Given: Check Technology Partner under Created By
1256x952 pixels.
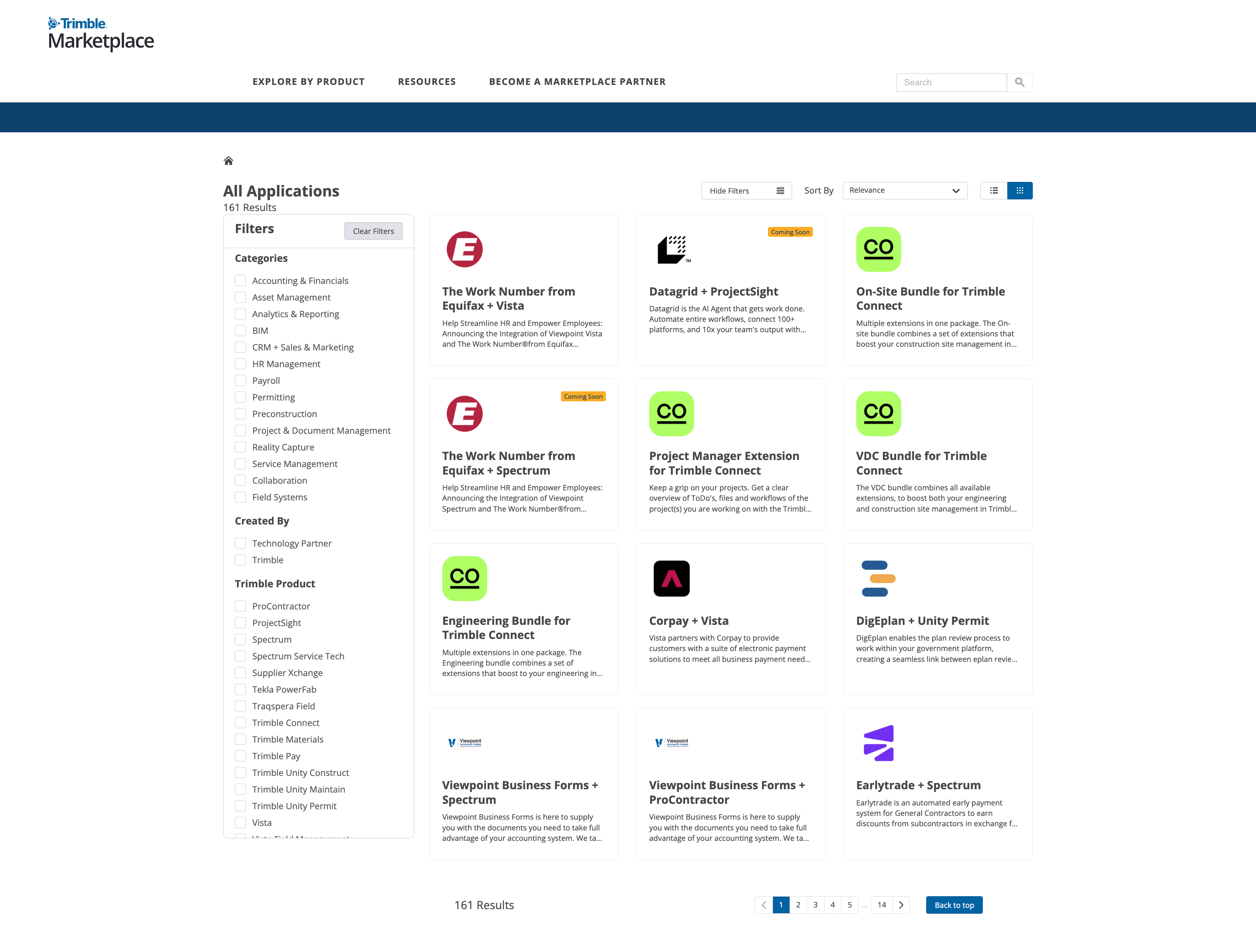Looking at the screenshot, I should [241, 543].
